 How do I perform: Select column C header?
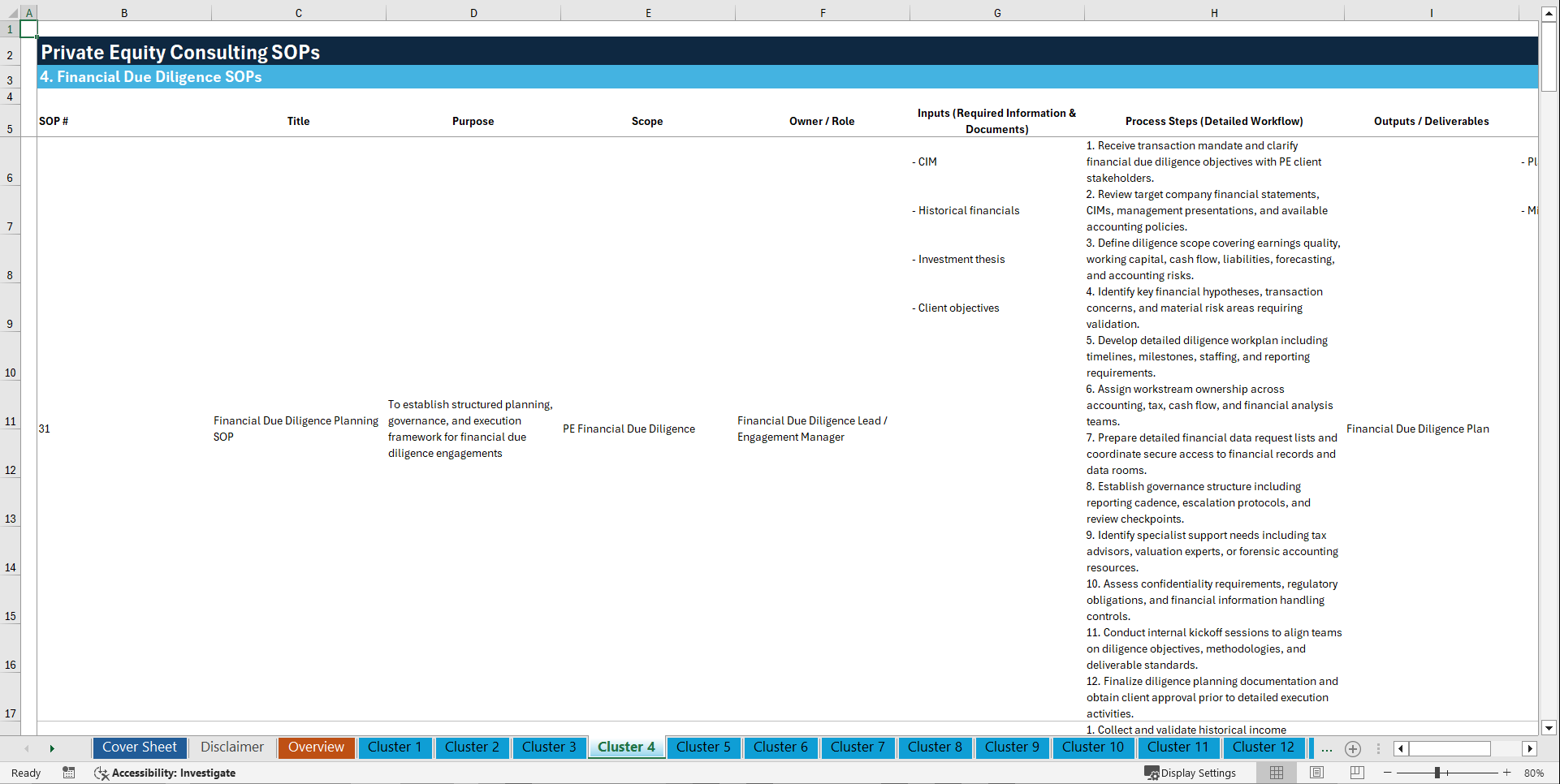299,13
